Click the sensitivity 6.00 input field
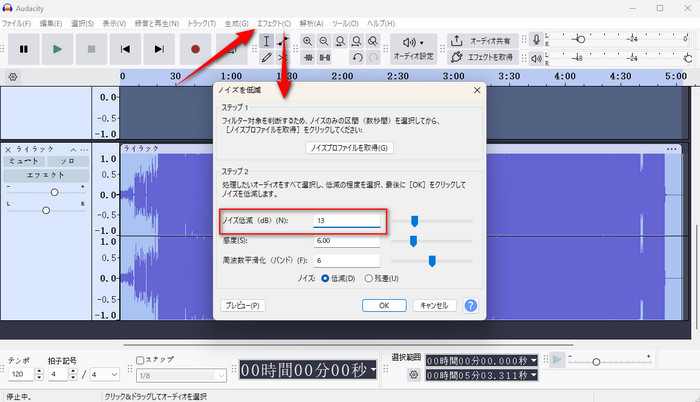 (347, 241)
